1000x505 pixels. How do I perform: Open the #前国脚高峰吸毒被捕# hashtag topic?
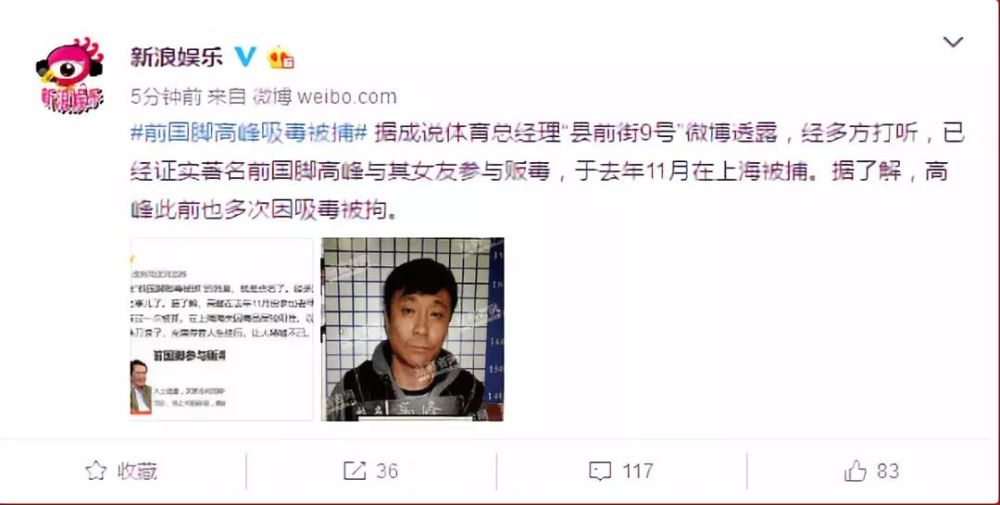pos(249,133)
